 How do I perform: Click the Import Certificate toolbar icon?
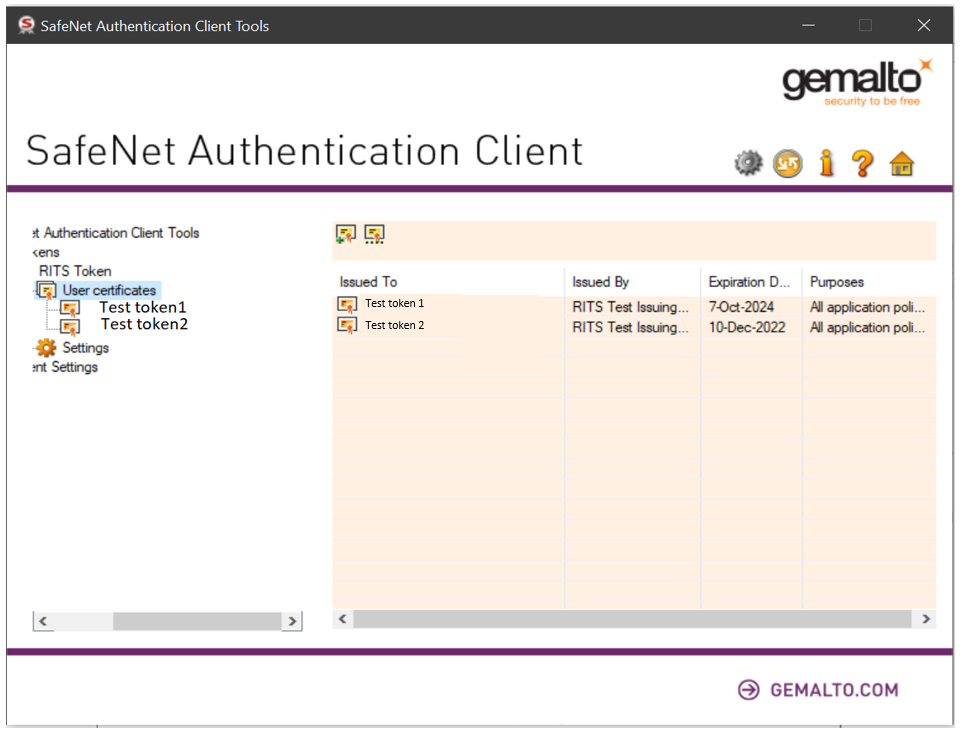(x=346, y=234)
